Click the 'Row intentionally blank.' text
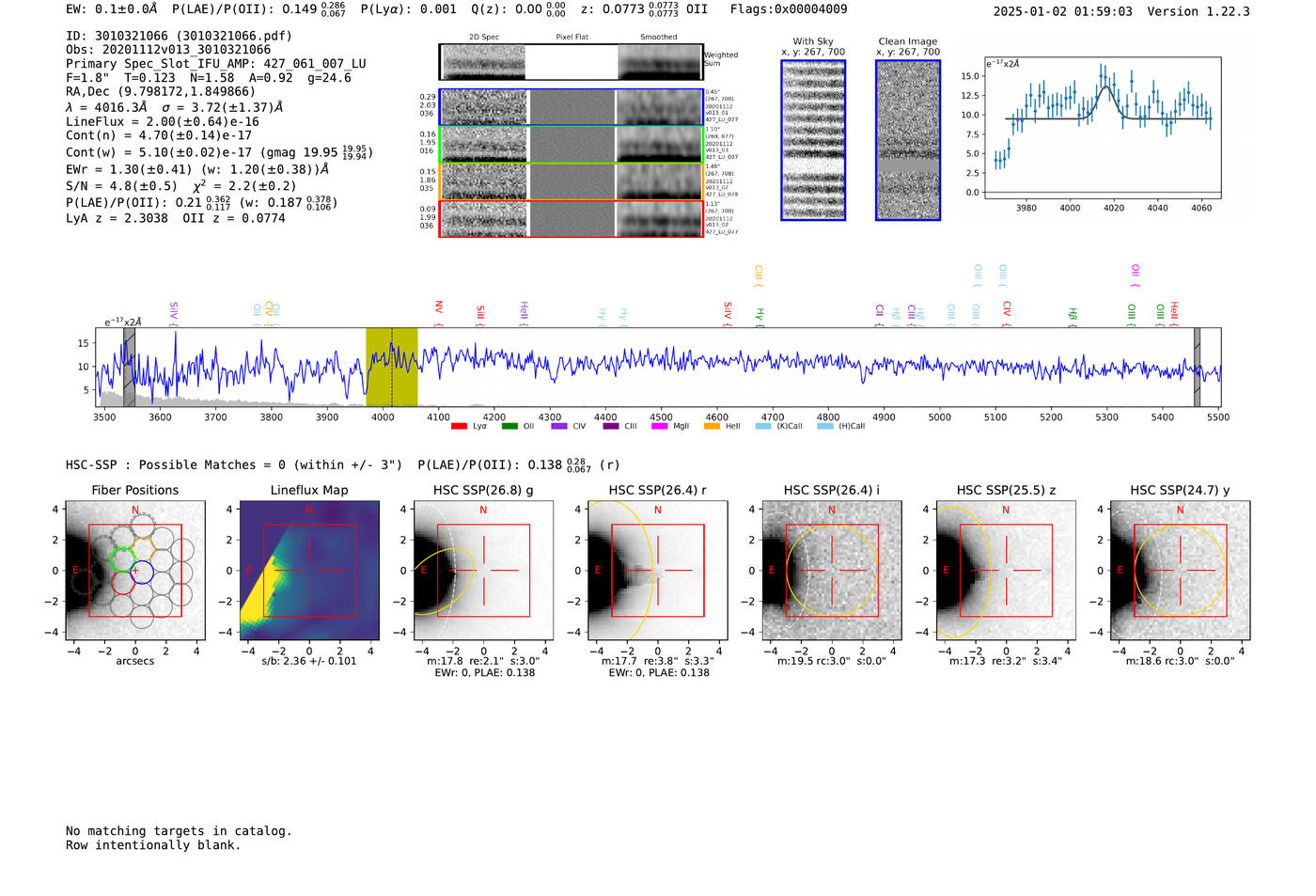 pyautogui.click(x=153, y=845)
